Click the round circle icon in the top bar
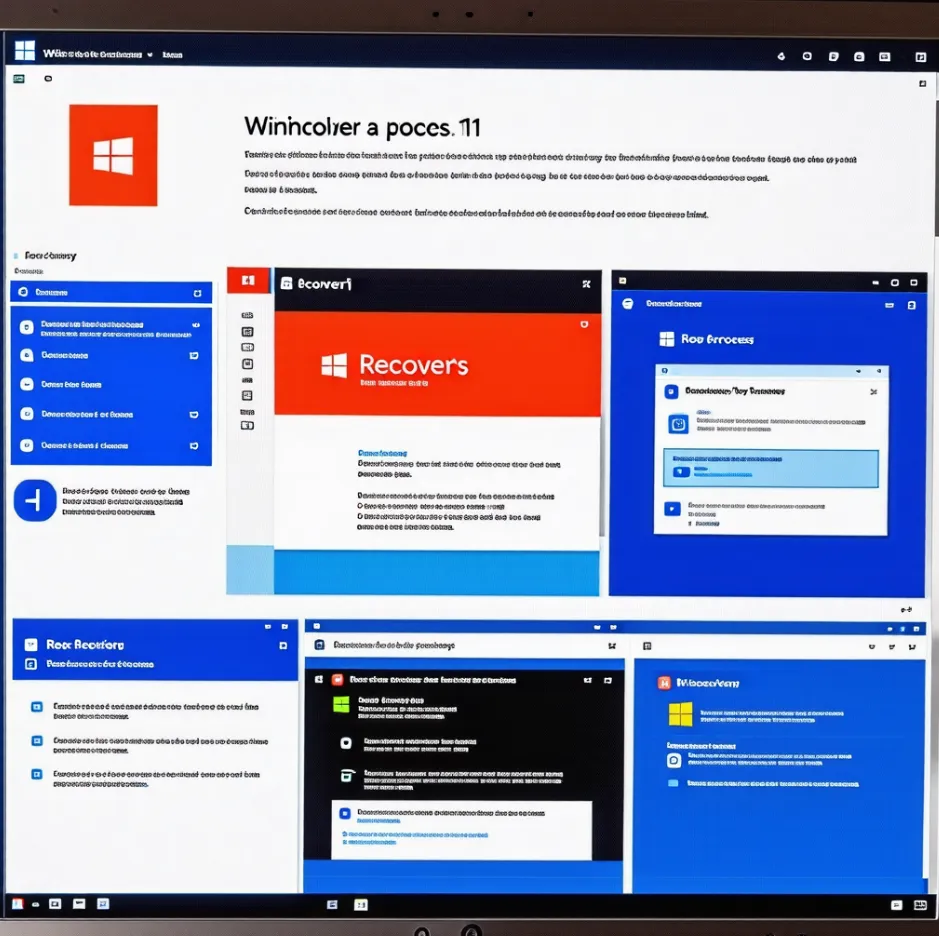 click(807, 56)
